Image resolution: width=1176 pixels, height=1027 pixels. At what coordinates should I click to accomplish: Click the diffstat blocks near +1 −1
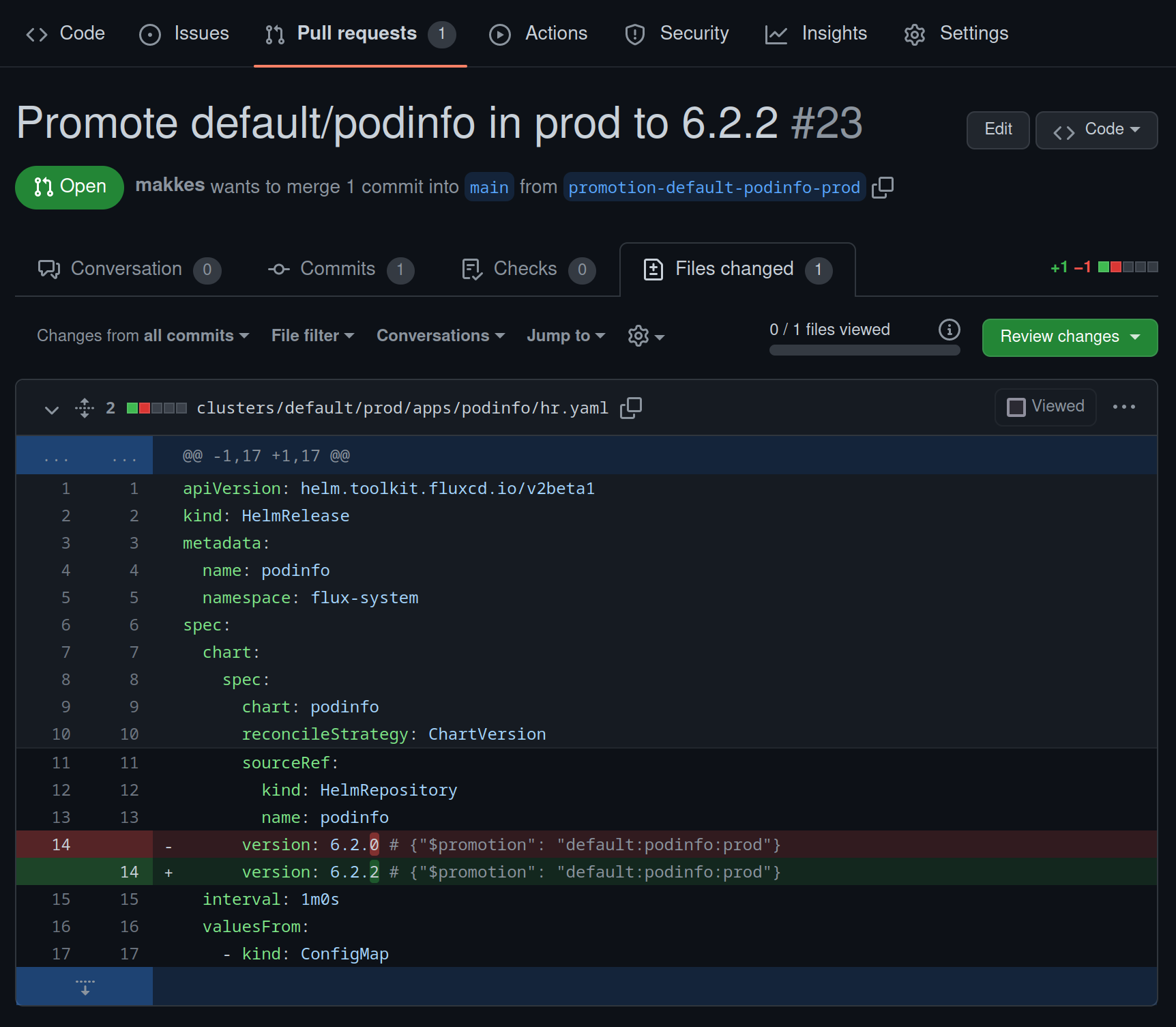pos(1128,267)
